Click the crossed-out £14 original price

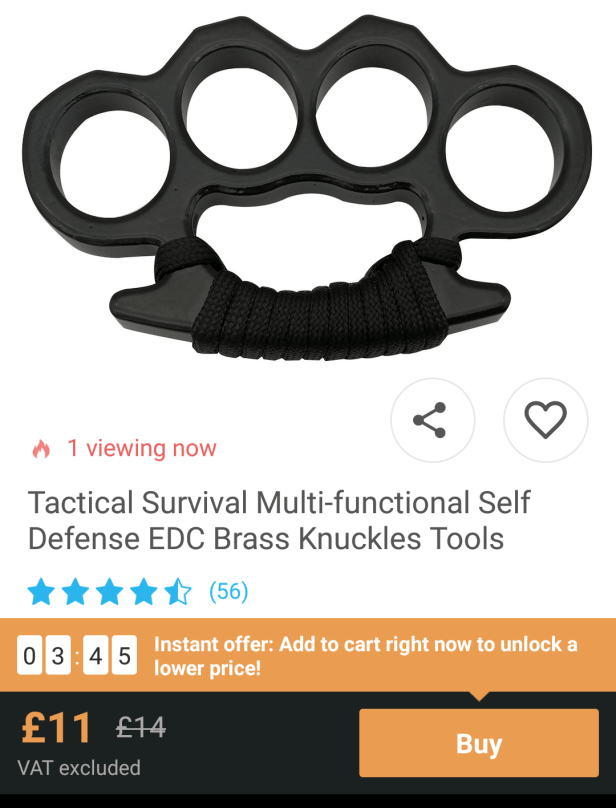(141, 728)
